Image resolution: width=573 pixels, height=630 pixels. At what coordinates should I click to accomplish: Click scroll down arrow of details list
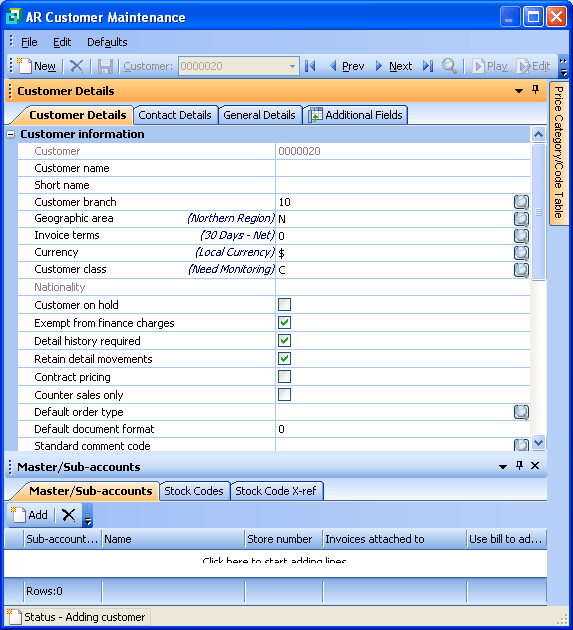538,442
